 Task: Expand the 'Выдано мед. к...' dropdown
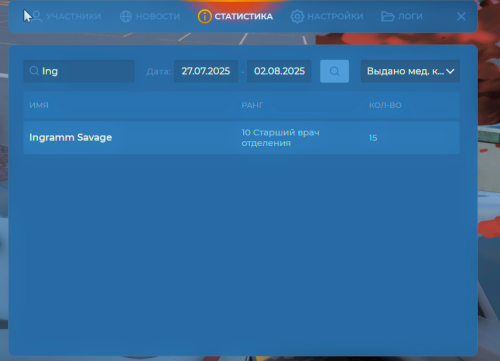pos(410,71)
